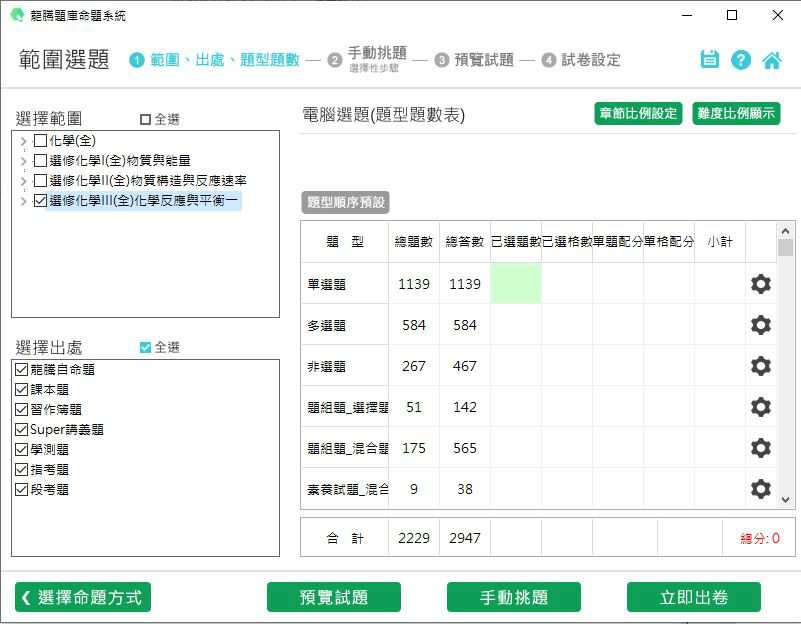Click question table scroll up arrow
Viewport: 801px width, 624px height.
tap(785, 231)
